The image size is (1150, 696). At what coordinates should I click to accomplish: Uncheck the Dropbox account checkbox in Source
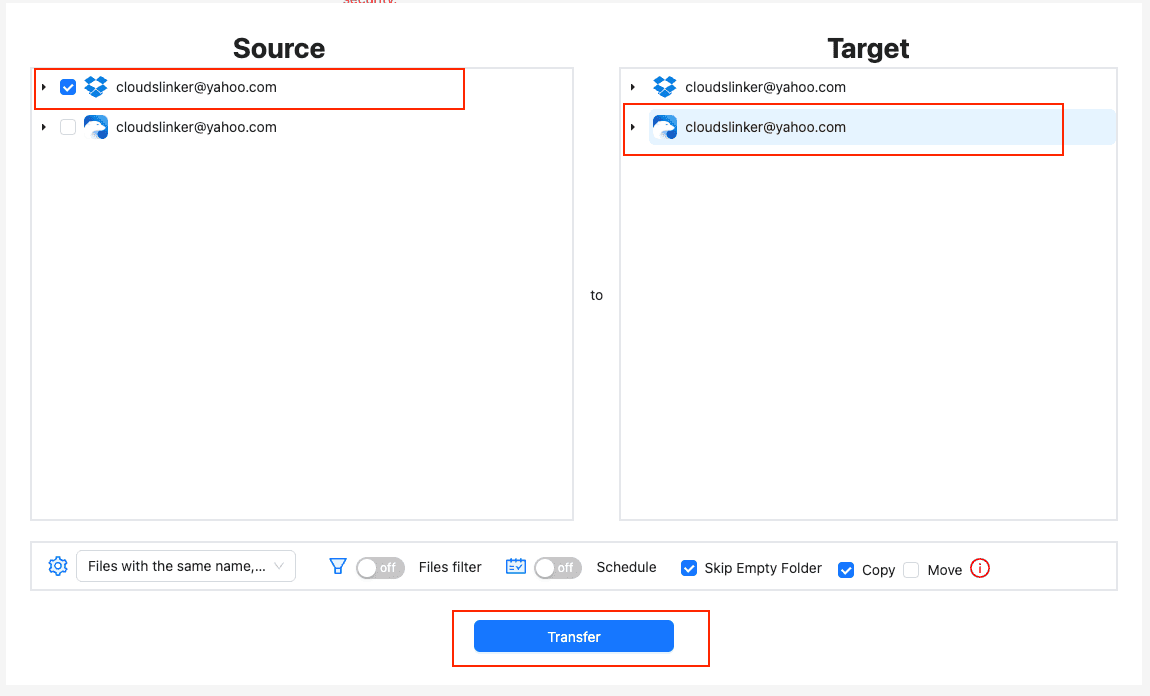(x=68, y=87)
